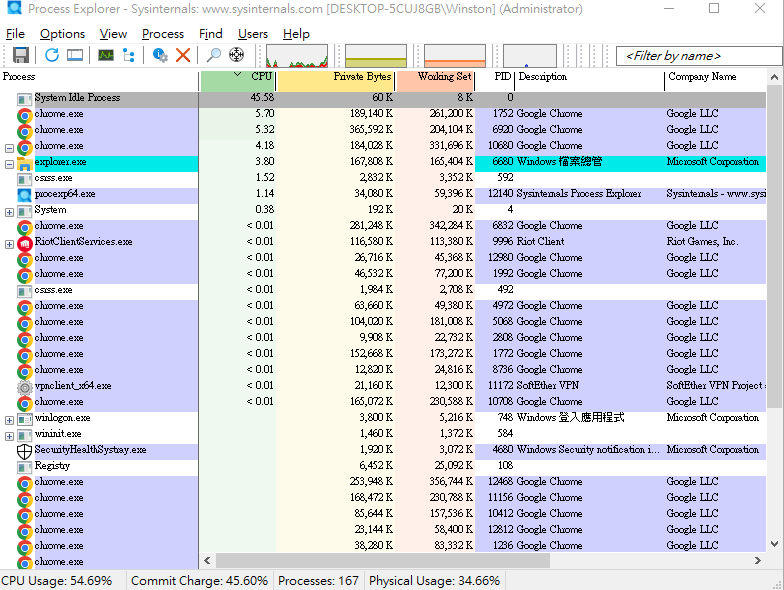Click the winlogon.exe process icon
Viewport: 784px width, 590px height.
(24, 420)
